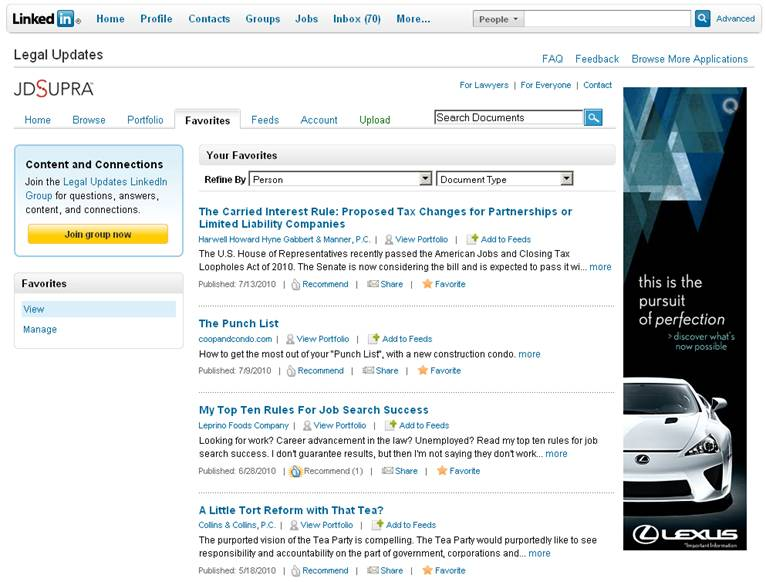Click more link after Punch List summary

529,354
